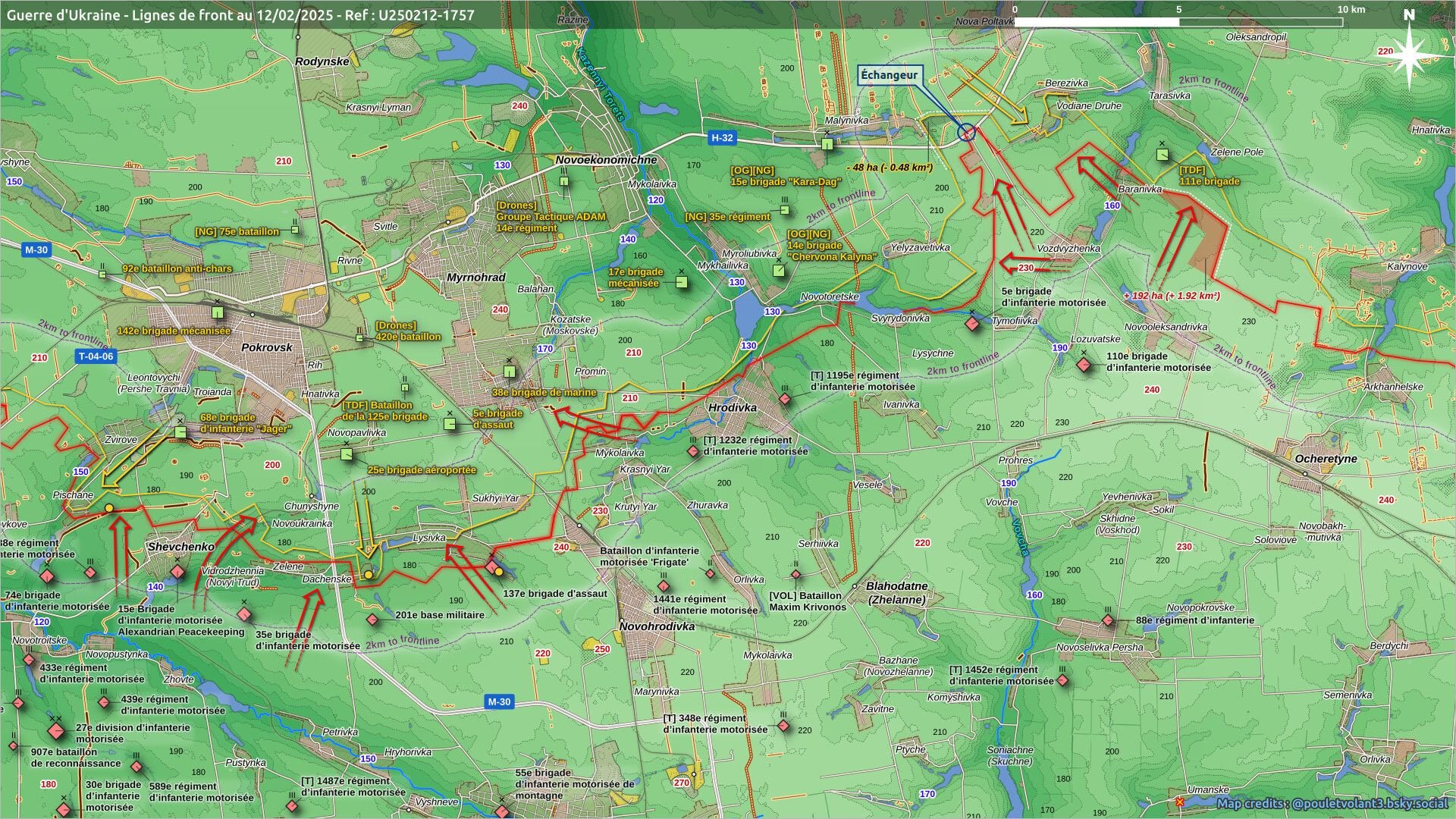
Task: Click the Vozdvyzhenka village label
Action: click(x=1068, y=249)
